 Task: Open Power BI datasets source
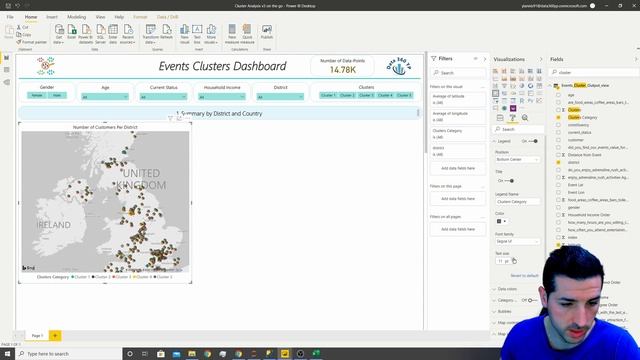click(x=86, y=34)
